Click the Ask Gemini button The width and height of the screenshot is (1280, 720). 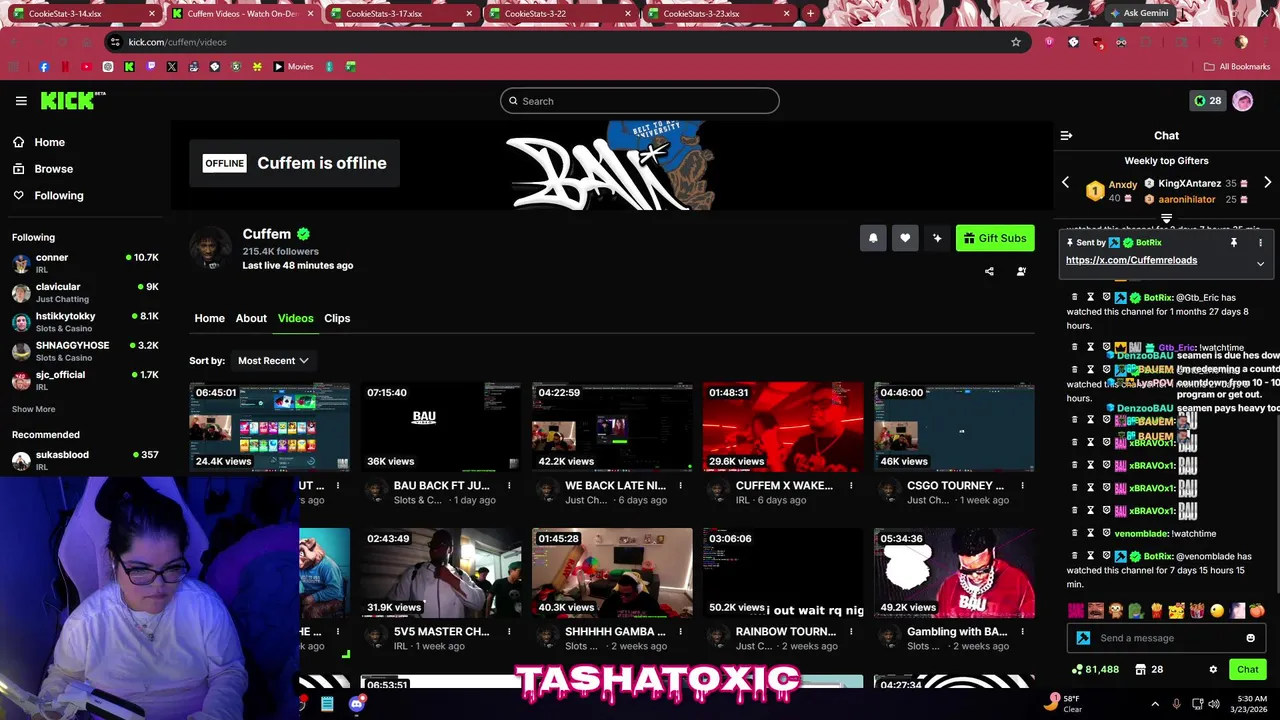point(1137,14)
